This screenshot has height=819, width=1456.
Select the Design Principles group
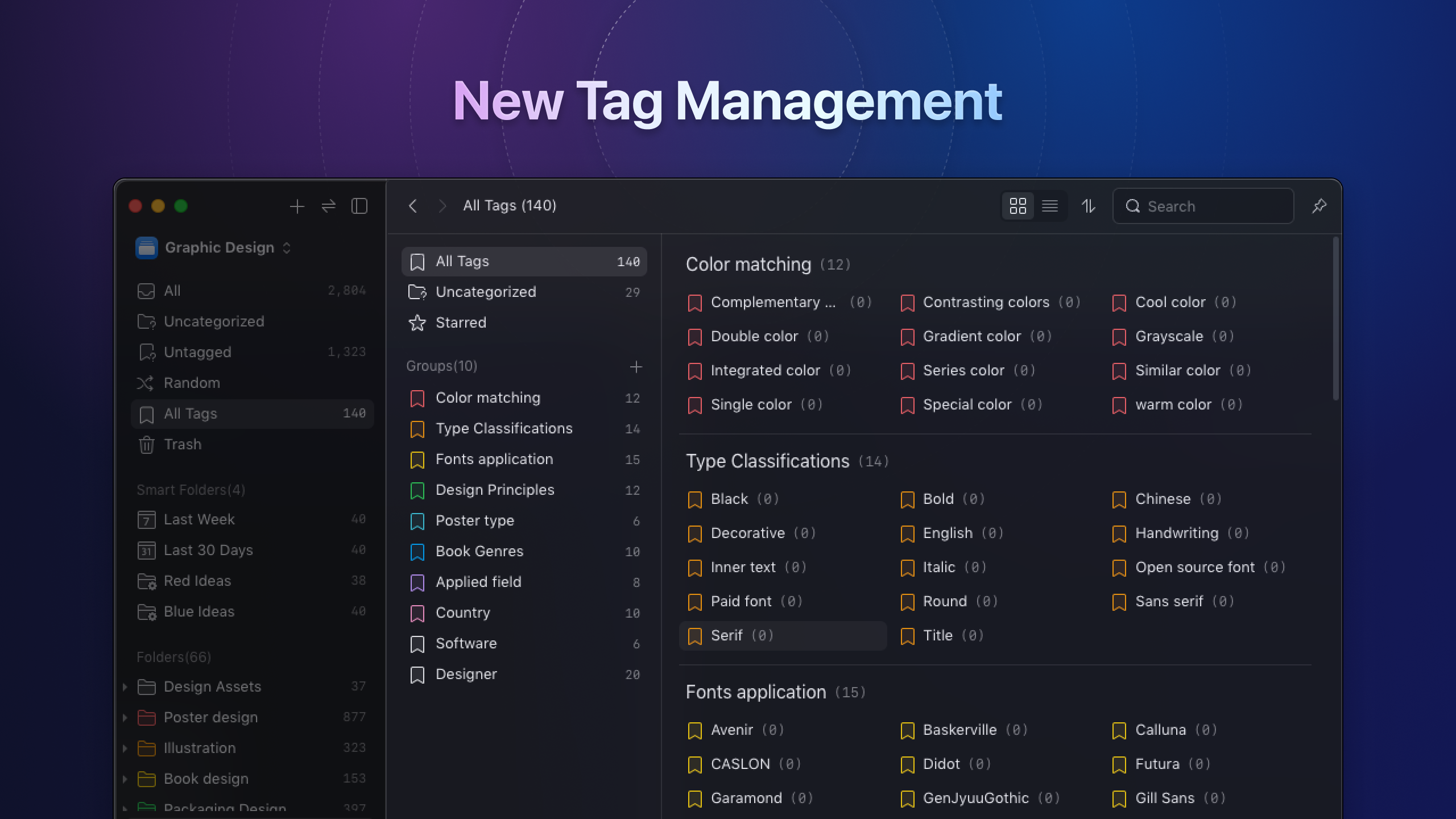(494, 490)
